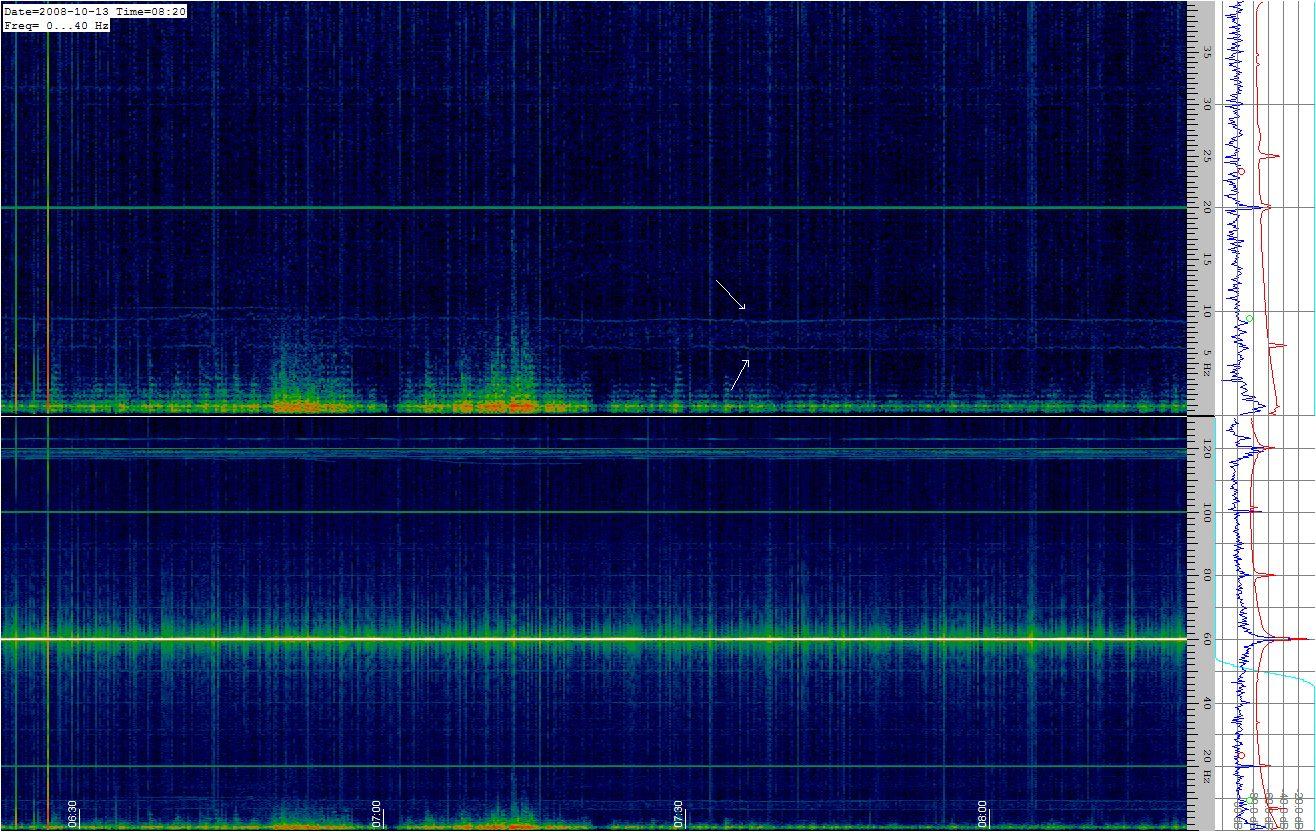Click the 25 tick on upper frequency scale
This screenshot has width=1316, height=832.
point(1207,156)
